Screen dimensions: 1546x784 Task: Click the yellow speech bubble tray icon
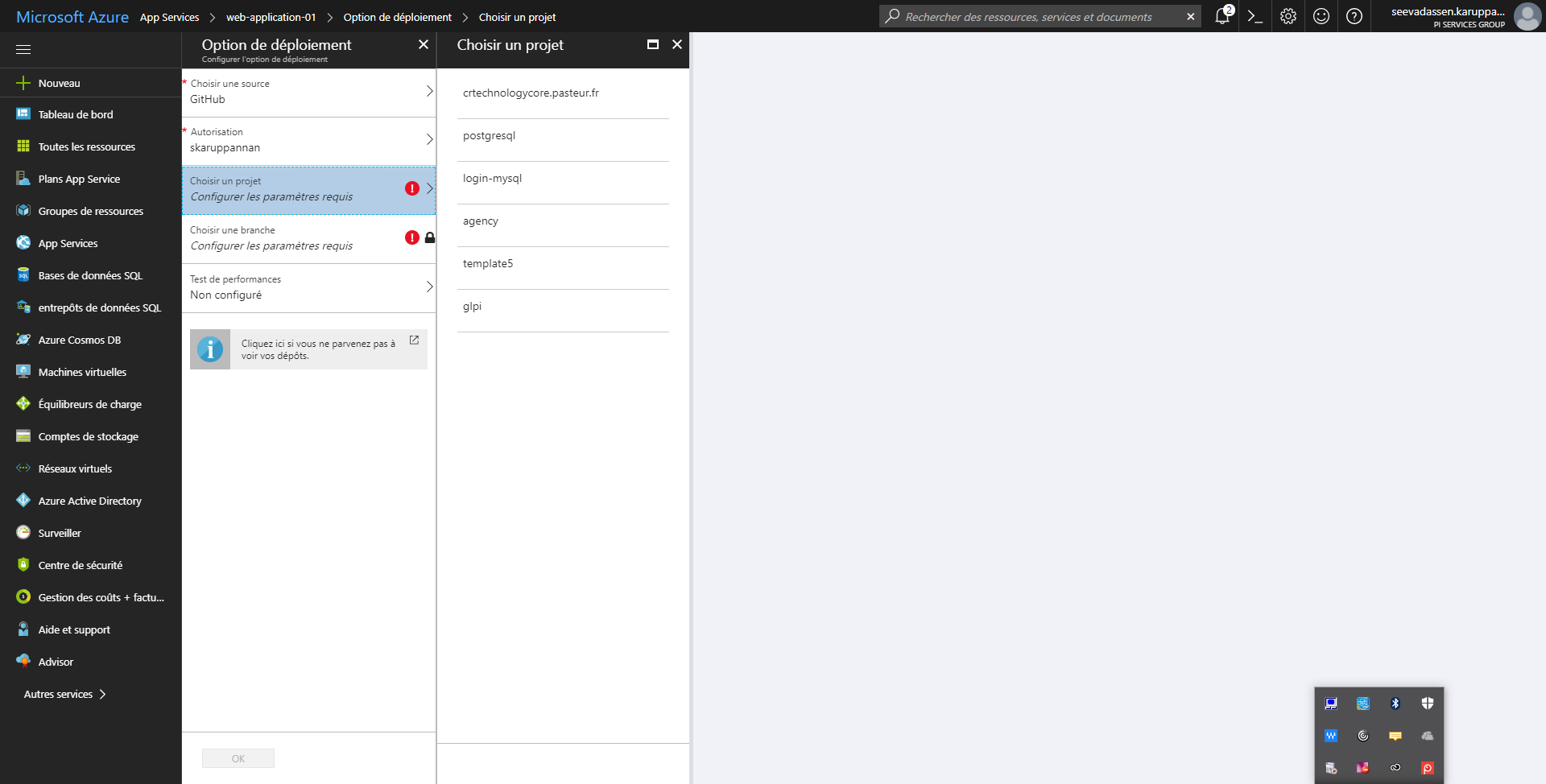point(1395,736)
